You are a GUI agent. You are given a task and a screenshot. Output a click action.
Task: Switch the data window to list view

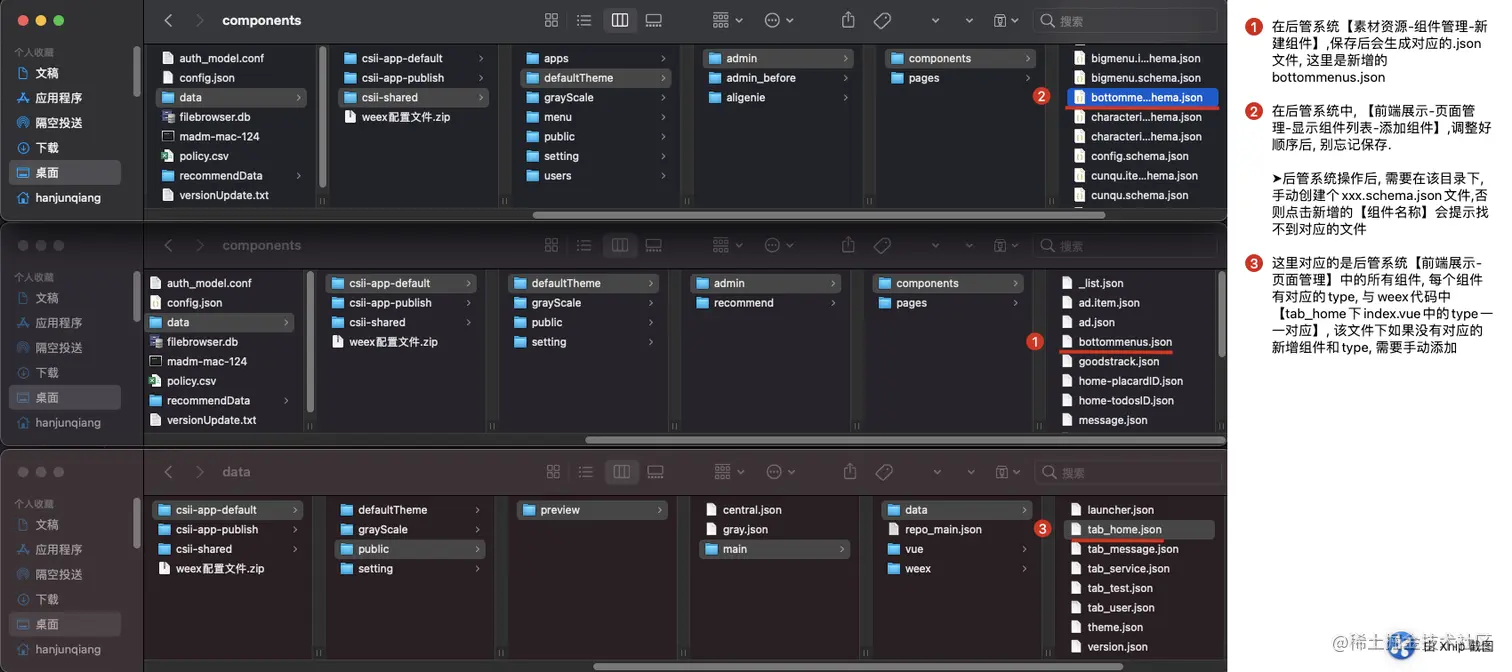pyautogui.click(x=586, y=471)
